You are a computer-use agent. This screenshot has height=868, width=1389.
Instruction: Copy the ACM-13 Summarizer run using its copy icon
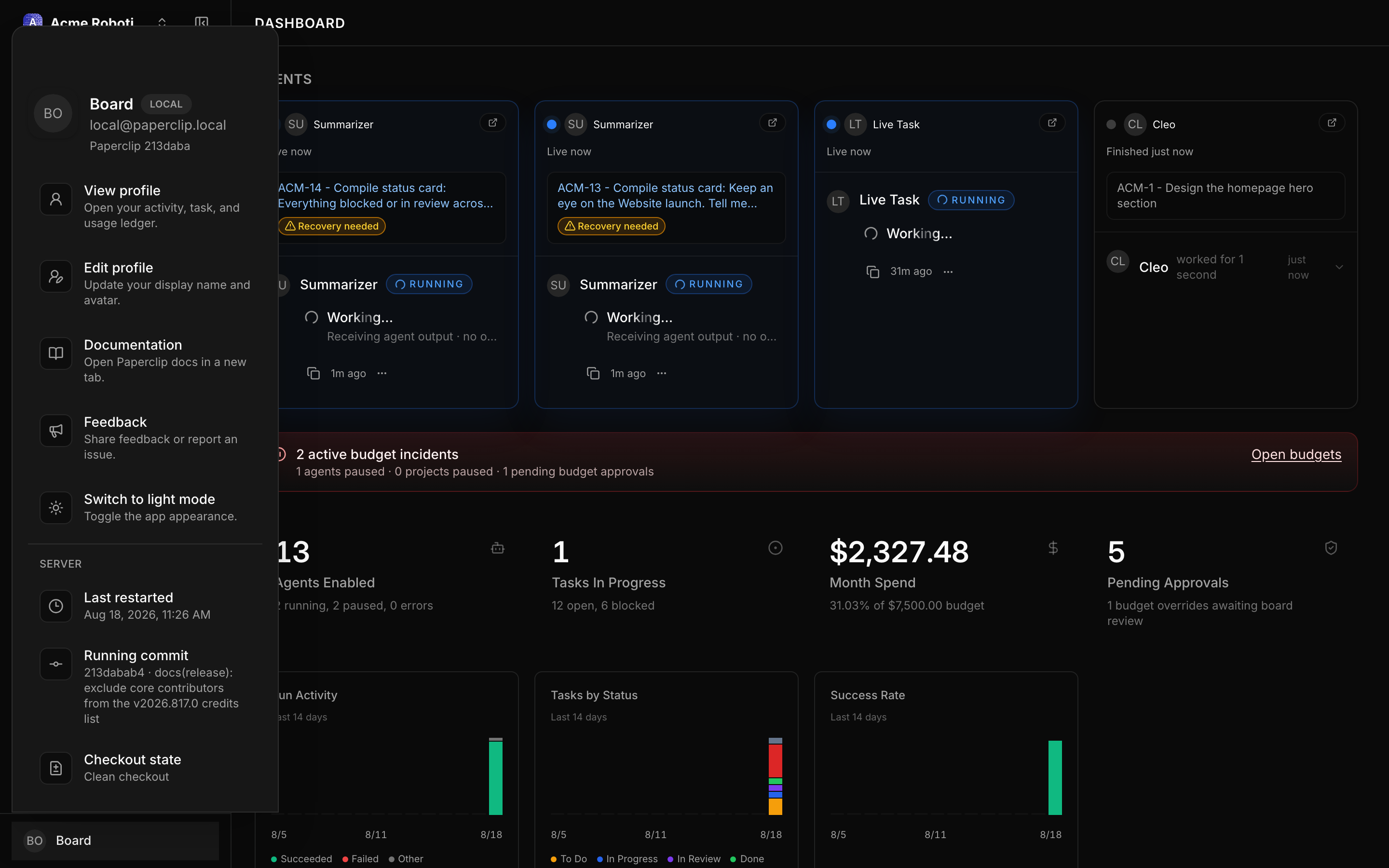(x=593, y=373)
